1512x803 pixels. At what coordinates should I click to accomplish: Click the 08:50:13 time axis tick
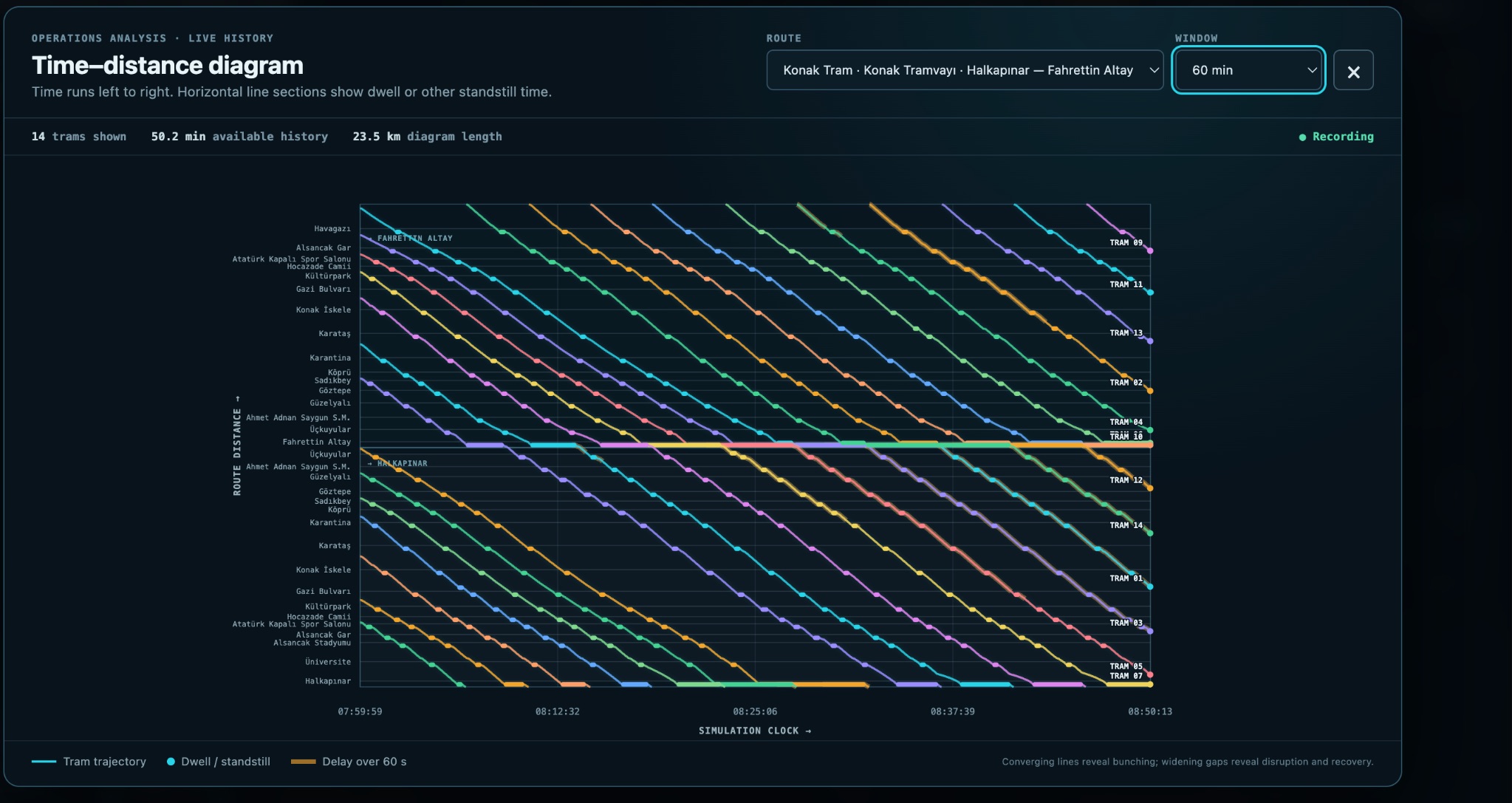[1149, 711]
